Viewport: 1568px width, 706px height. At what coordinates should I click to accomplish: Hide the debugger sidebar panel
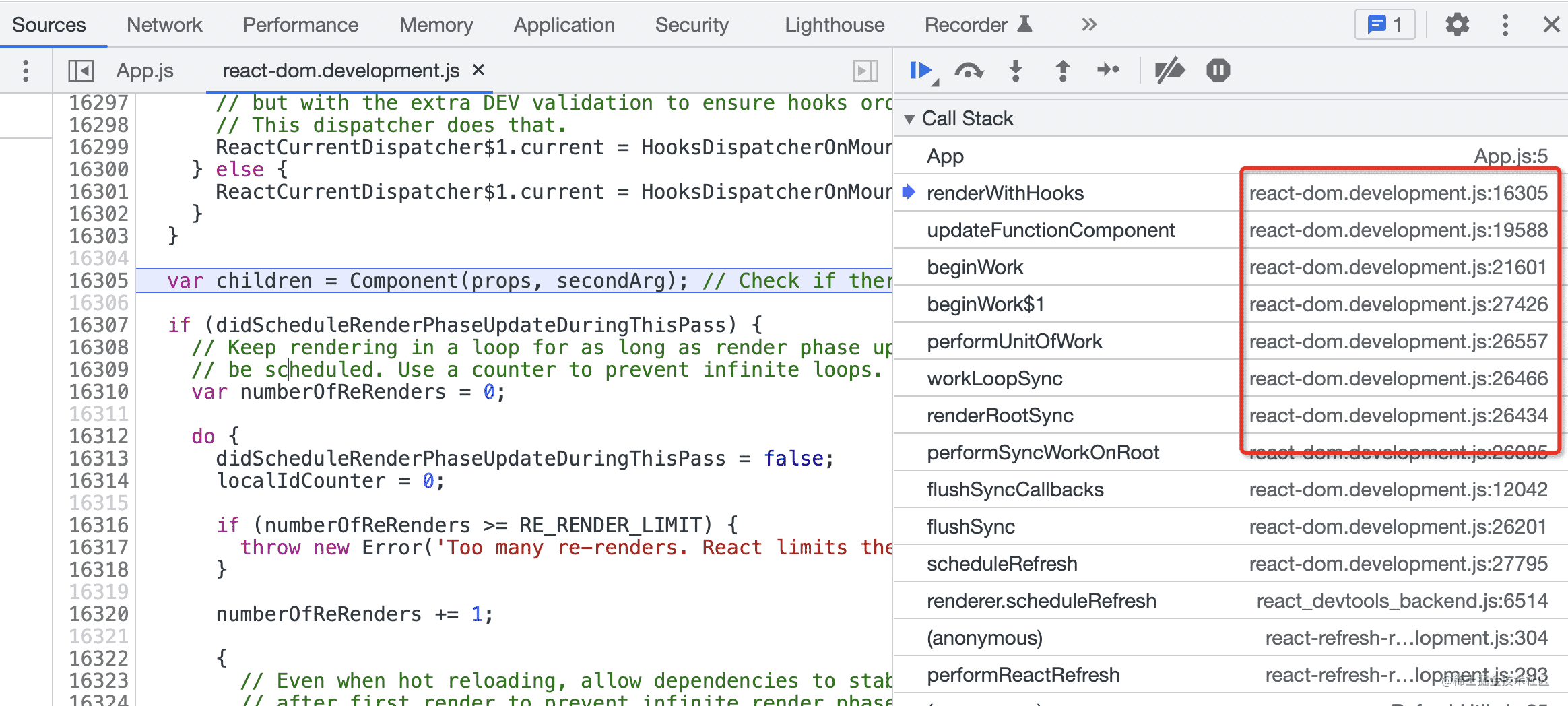pyautogui.click(x=865, y=71)
